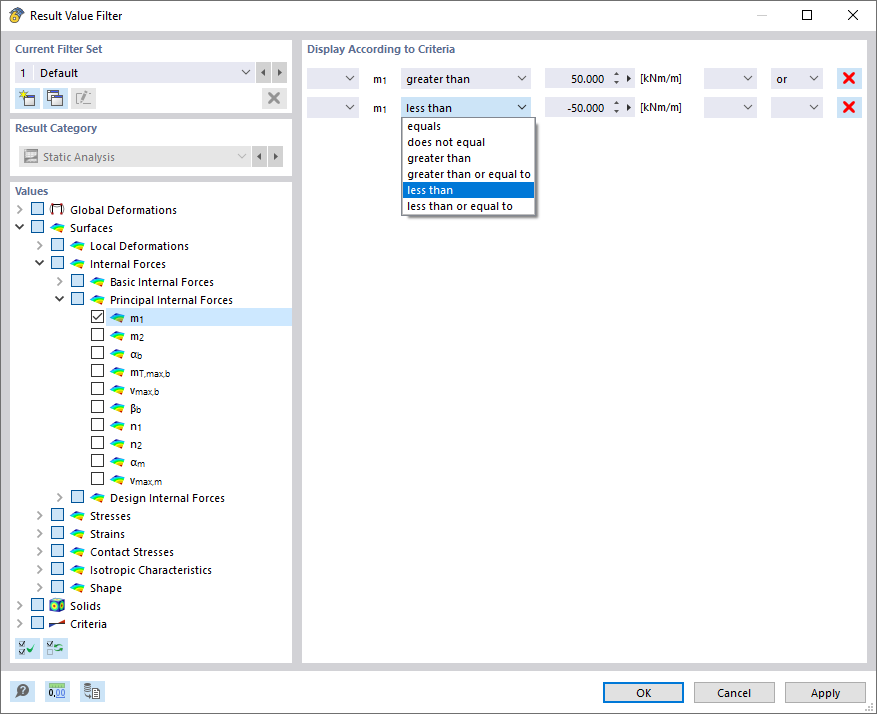This screenshot has height=714, width=877.
Task: Open the help assistant
Action: point(22,691)
